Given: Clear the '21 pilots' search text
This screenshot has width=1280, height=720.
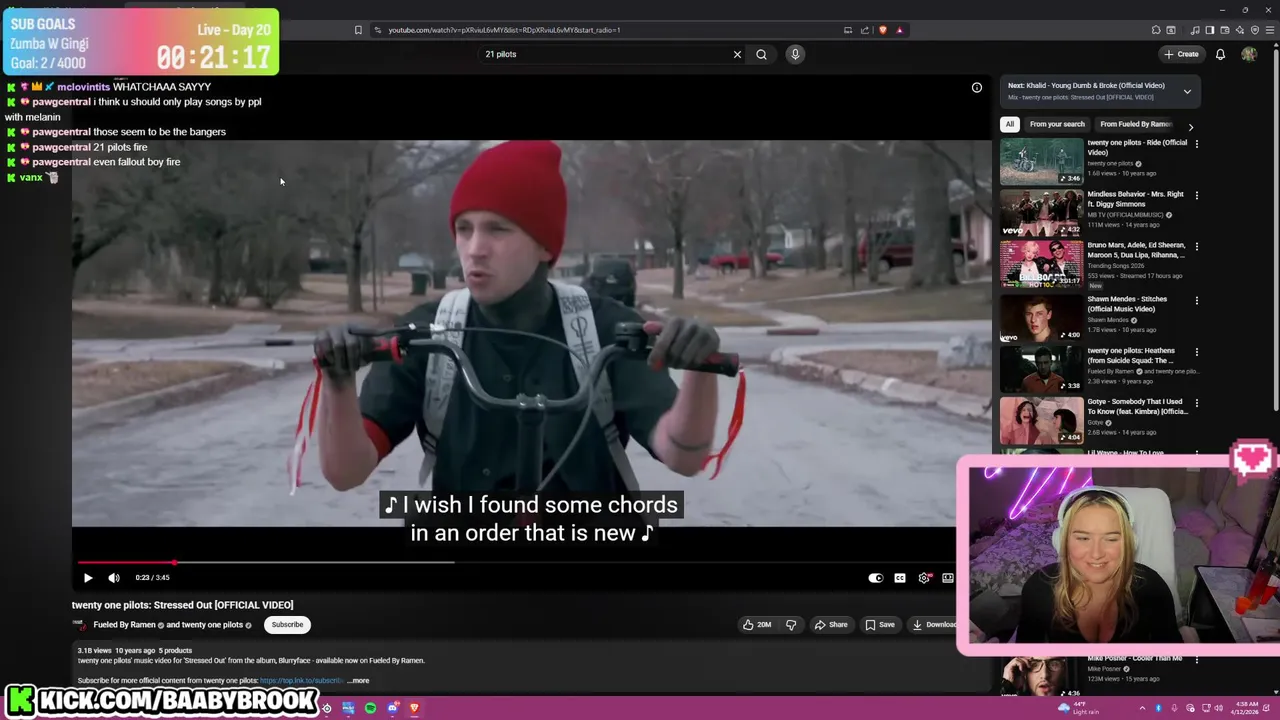Looking at the screenshot, I should 737,54.
